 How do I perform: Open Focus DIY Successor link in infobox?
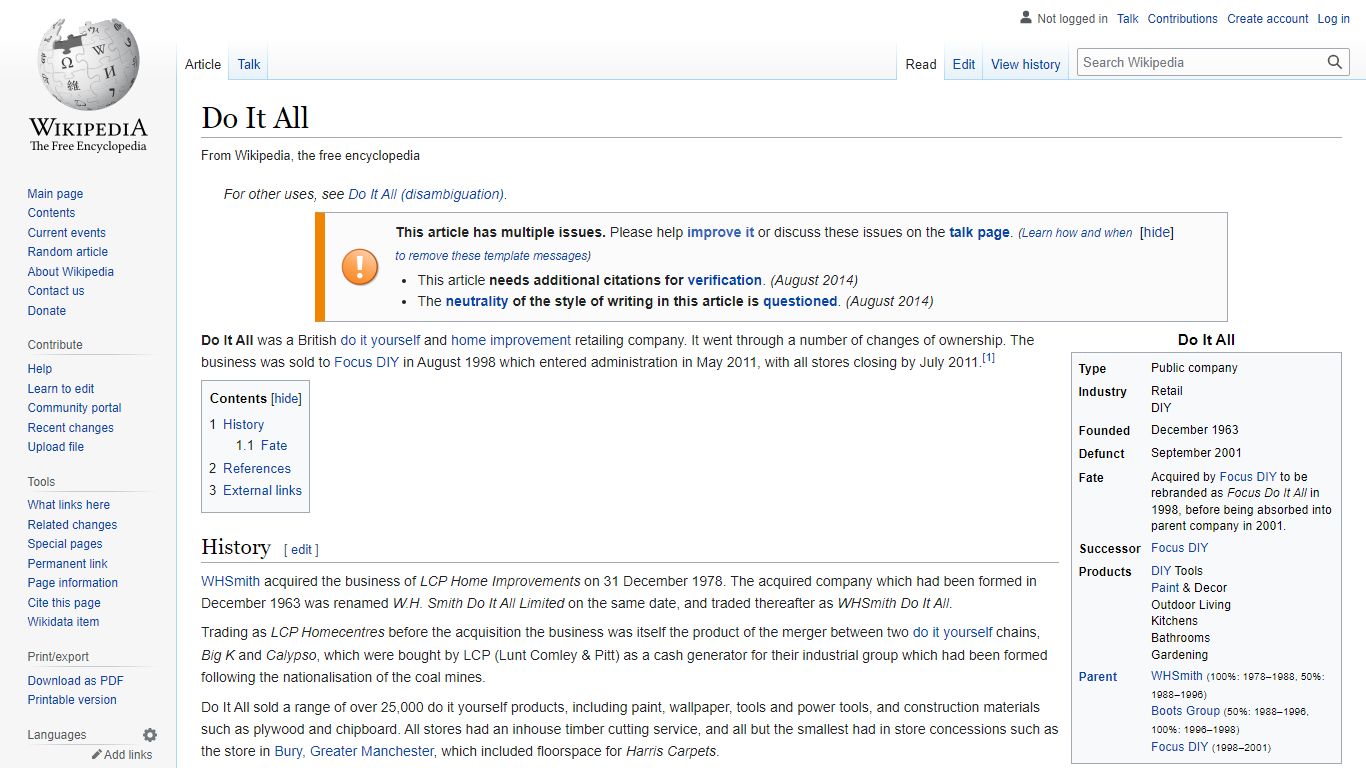pyautogui.click(x=1179, y=548)
